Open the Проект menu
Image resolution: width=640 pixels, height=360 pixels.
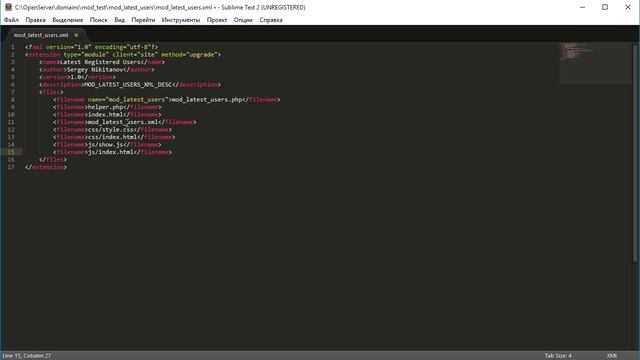coord(216,20)
